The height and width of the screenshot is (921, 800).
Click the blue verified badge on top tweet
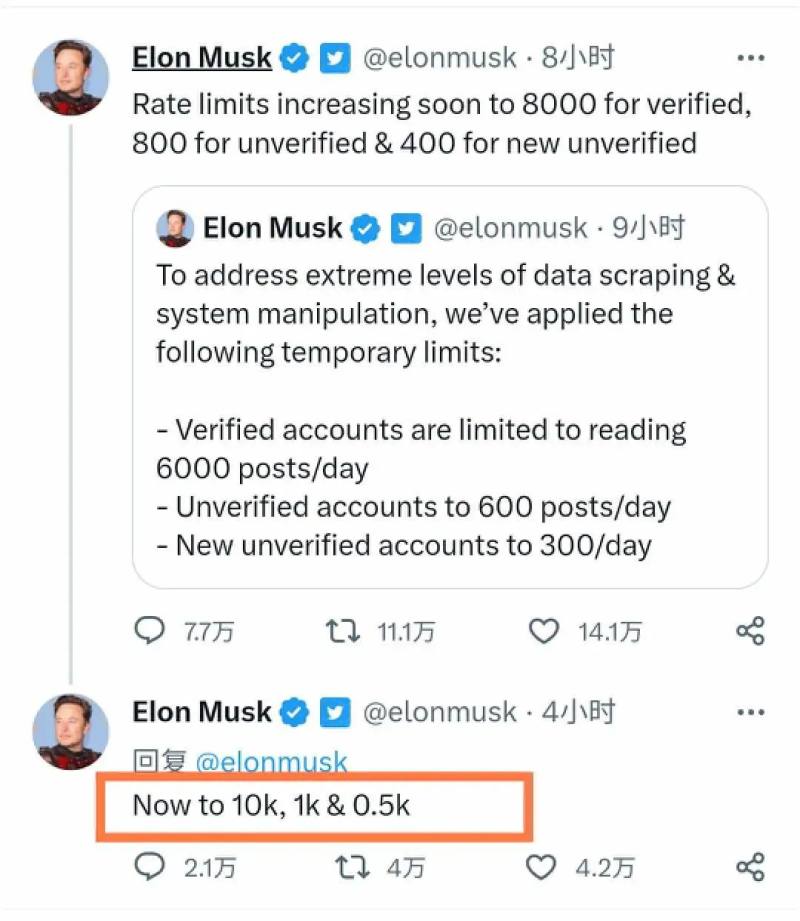pyautogui.click(x=293, y=59)
